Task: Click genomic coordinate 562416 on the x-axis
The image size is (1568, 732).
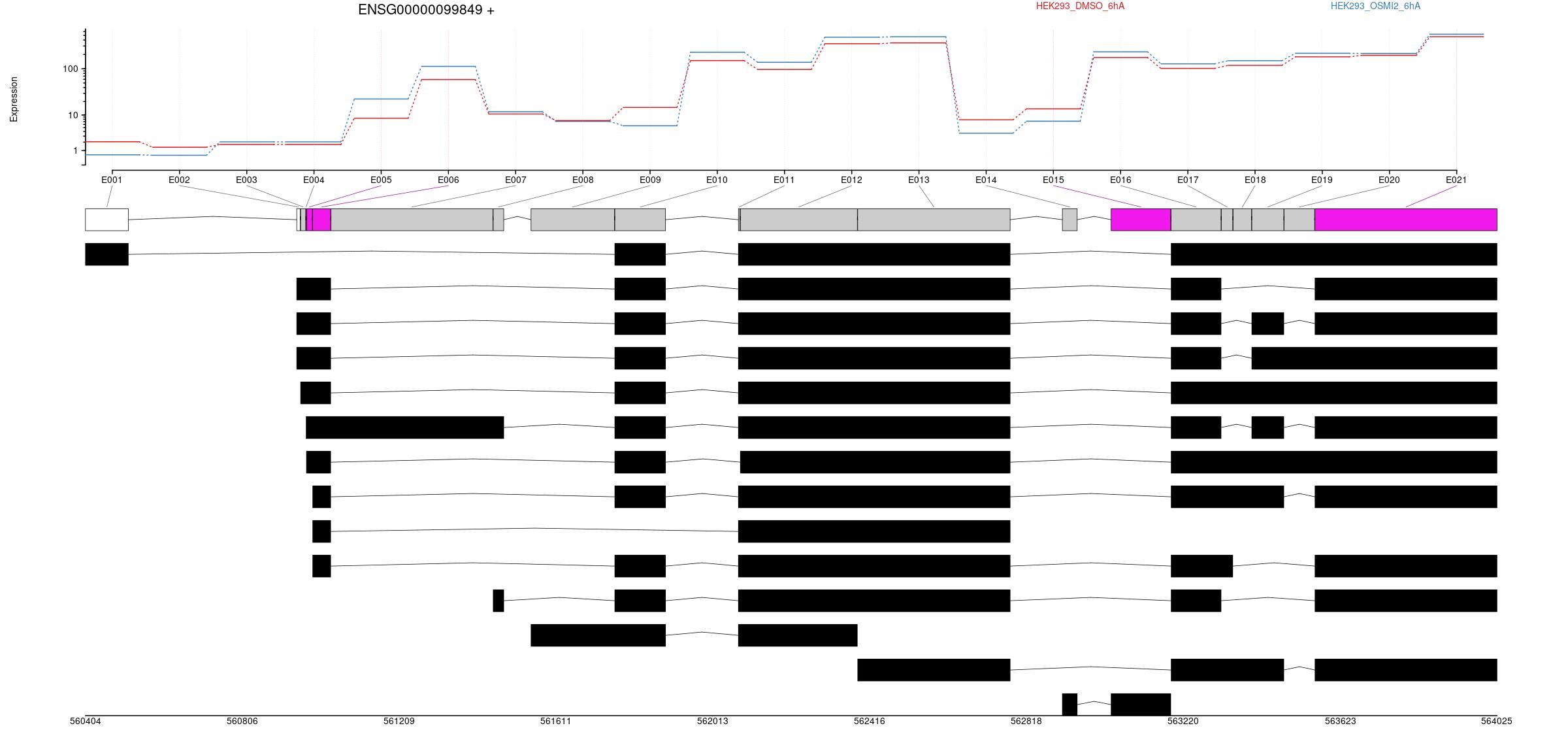Action: (x=870, y=722)
